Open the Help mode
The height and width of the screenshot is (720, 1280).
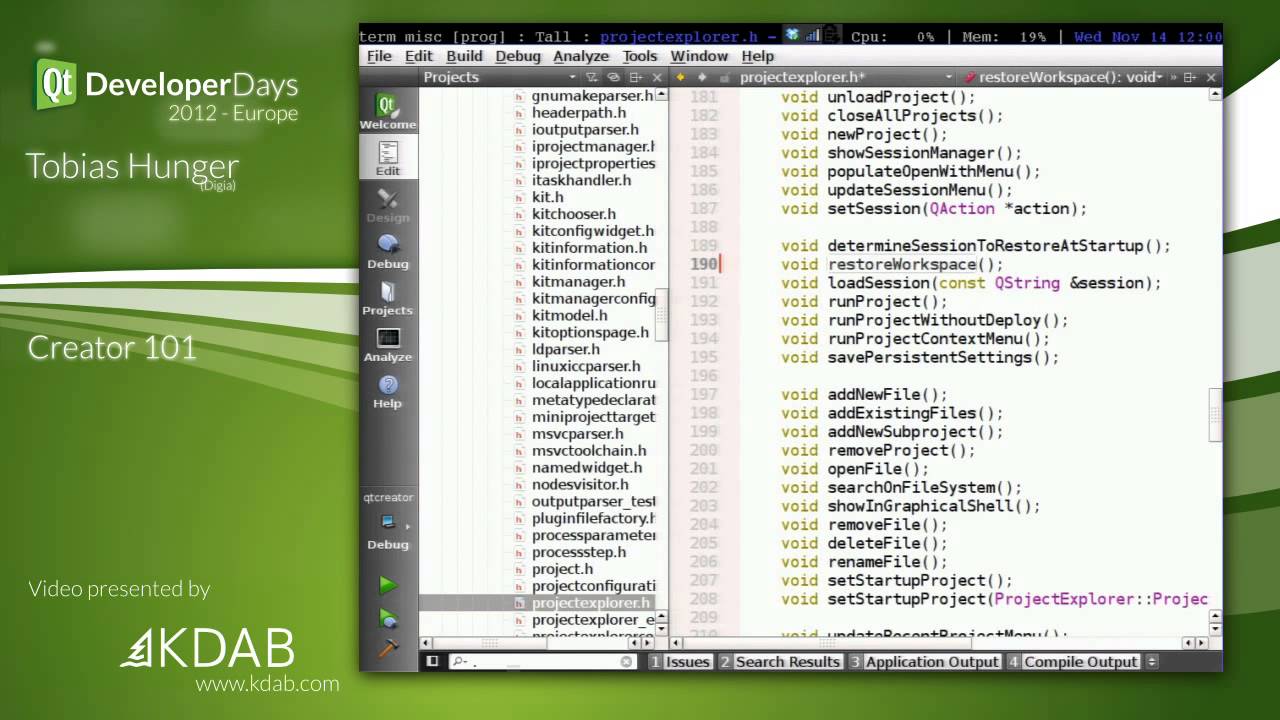coord(388,391)
